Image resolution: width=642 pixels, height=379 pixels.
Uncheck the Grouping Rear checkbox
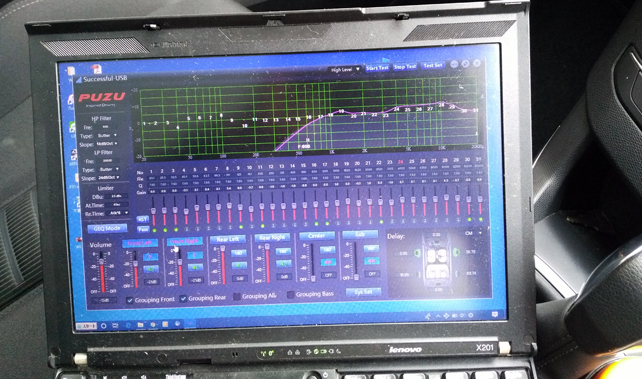pos(183,299)
